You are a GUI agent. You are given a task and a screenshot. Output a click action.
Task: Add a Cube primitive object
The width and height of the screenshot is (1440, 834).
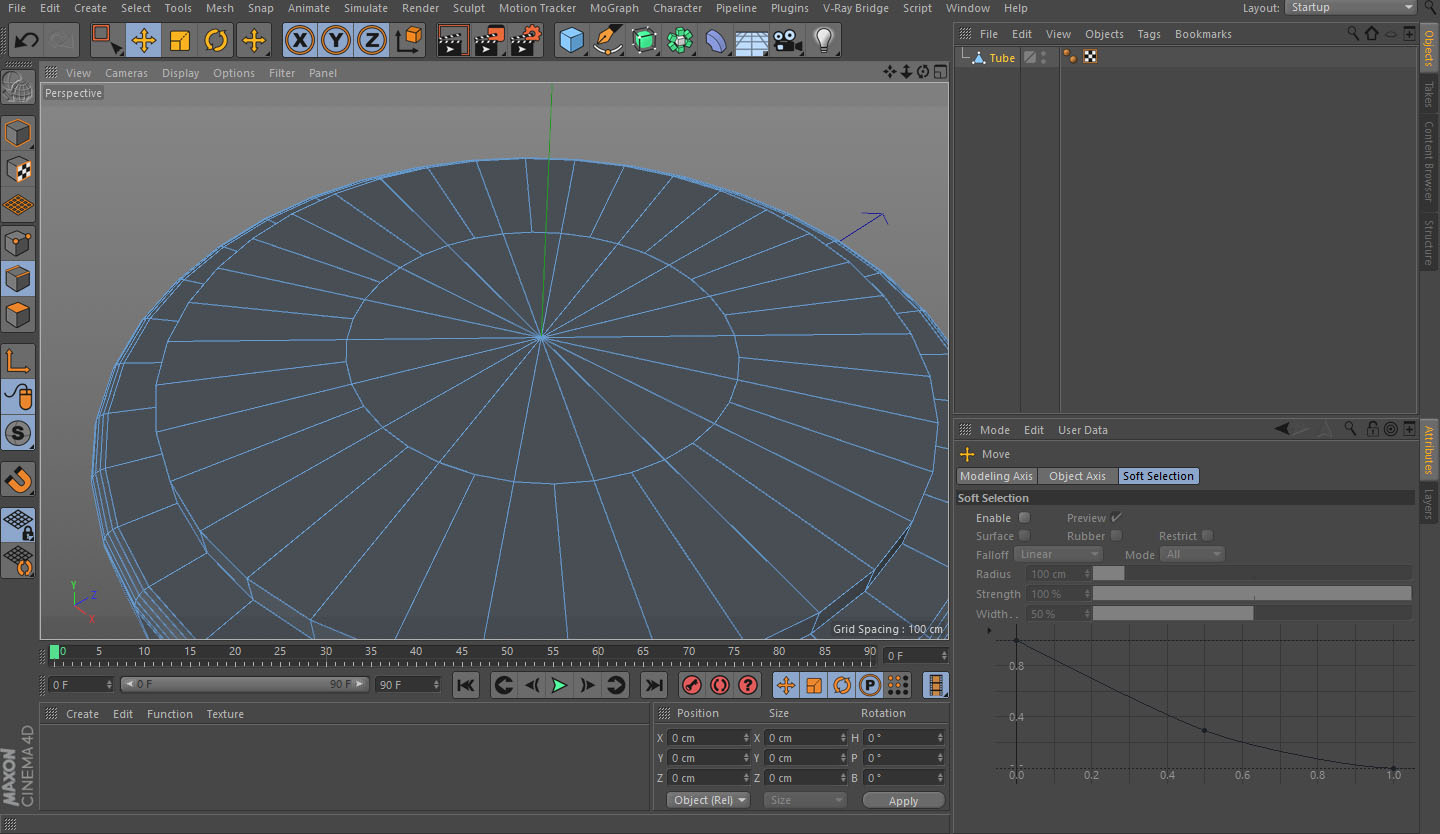point(571,41)
